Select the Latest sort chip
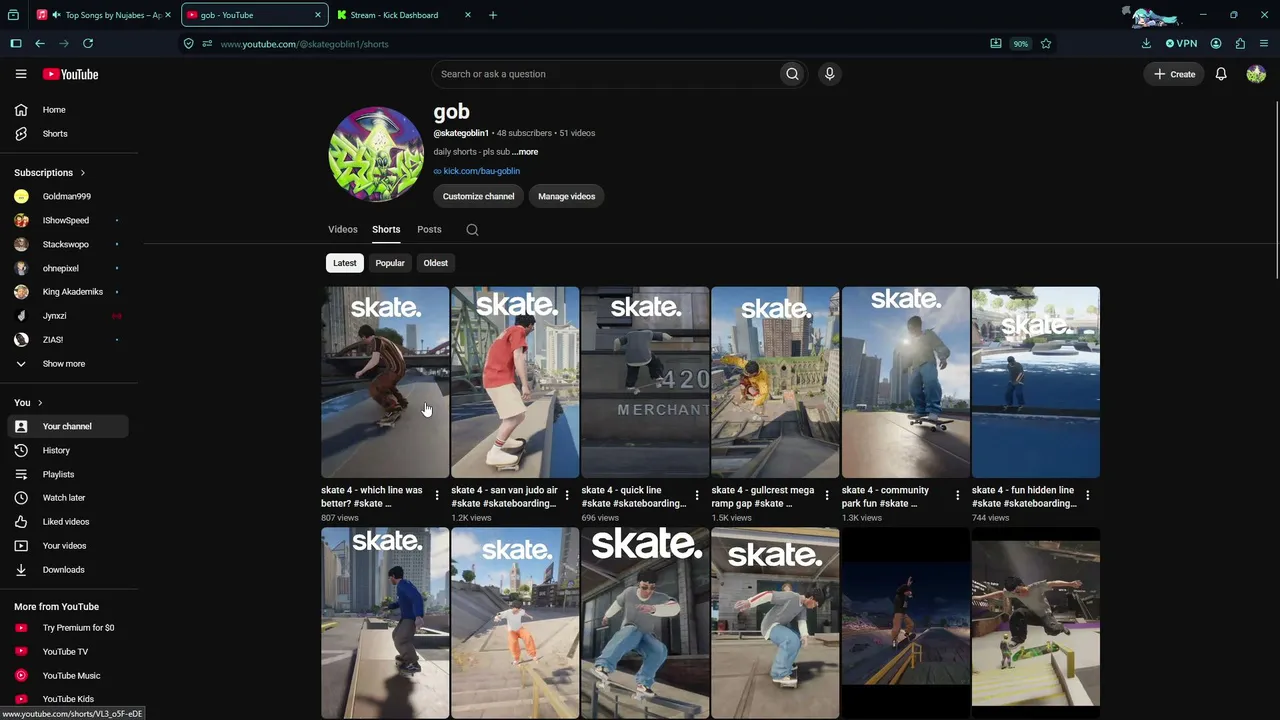Viewport: 1280px width, 720px height. click(344, 263)
